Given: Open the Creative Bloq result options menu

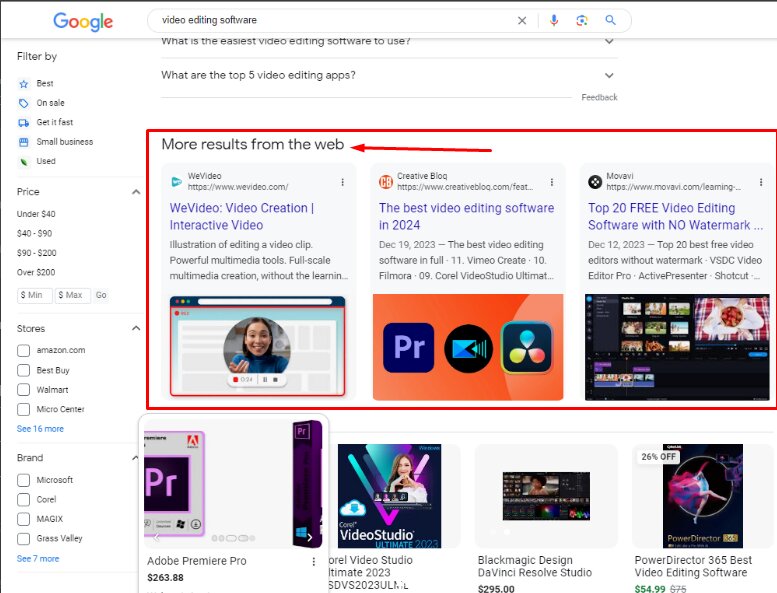Looking at the screenshot, I should [x=551, y=182].
